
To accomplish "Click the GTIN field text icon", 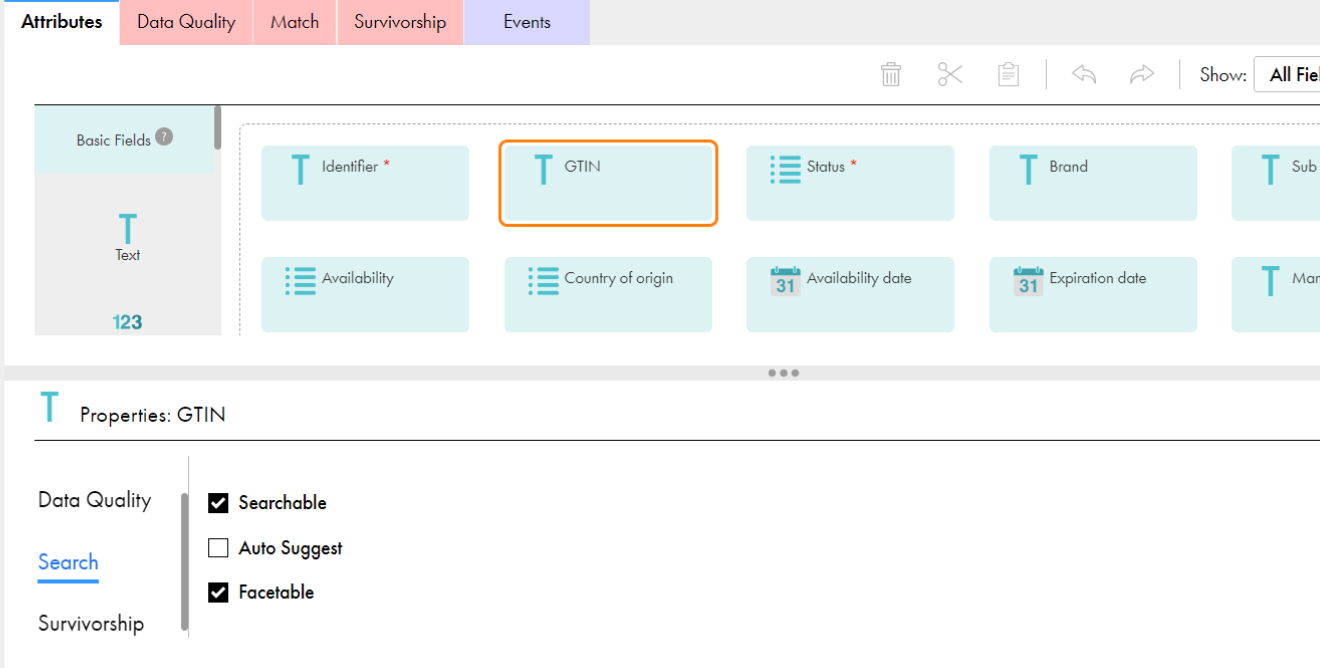I will point(543,170).
